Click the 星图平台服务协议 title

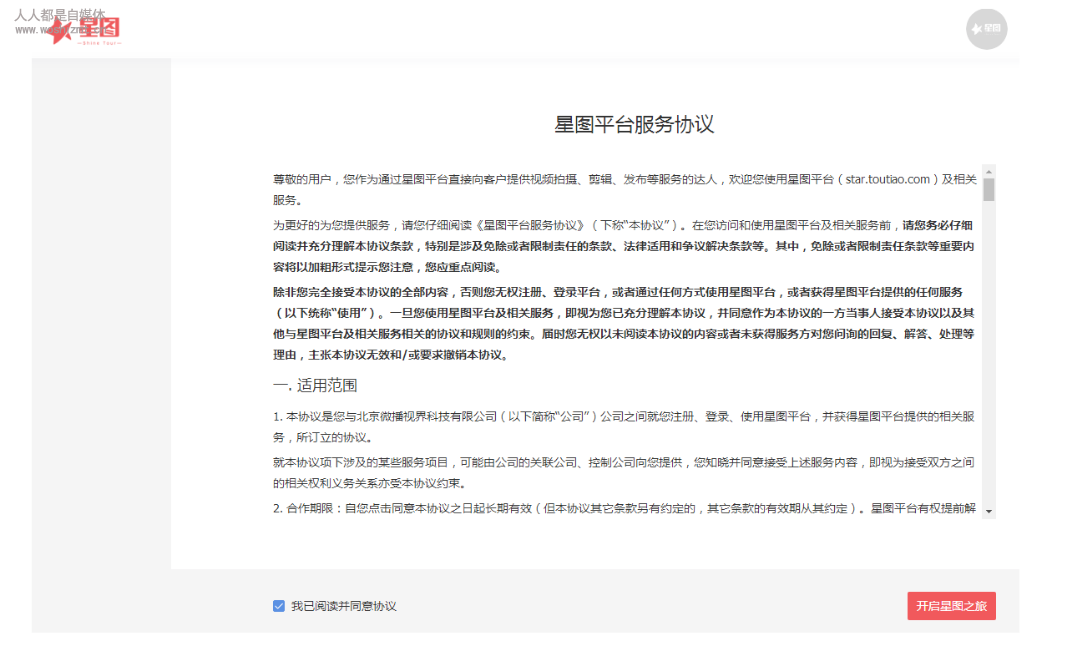[x=634, y=124]
